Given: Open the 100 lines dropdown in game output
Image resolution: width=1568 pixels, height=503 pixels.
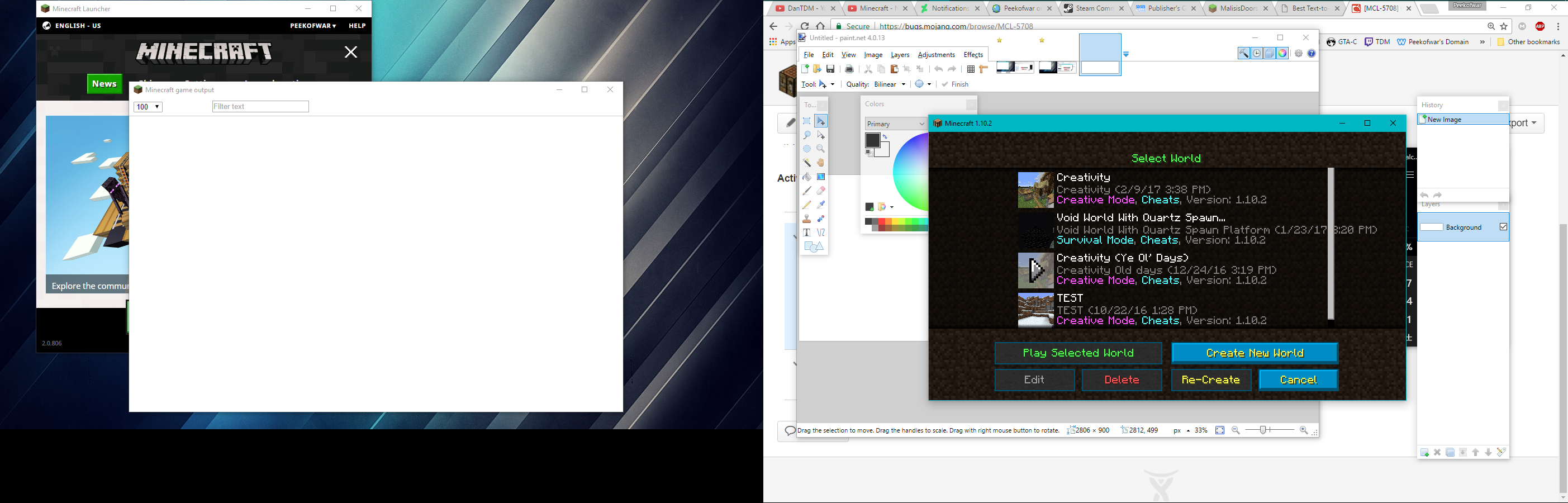Looking at the screenshot, I should (148, 107).
